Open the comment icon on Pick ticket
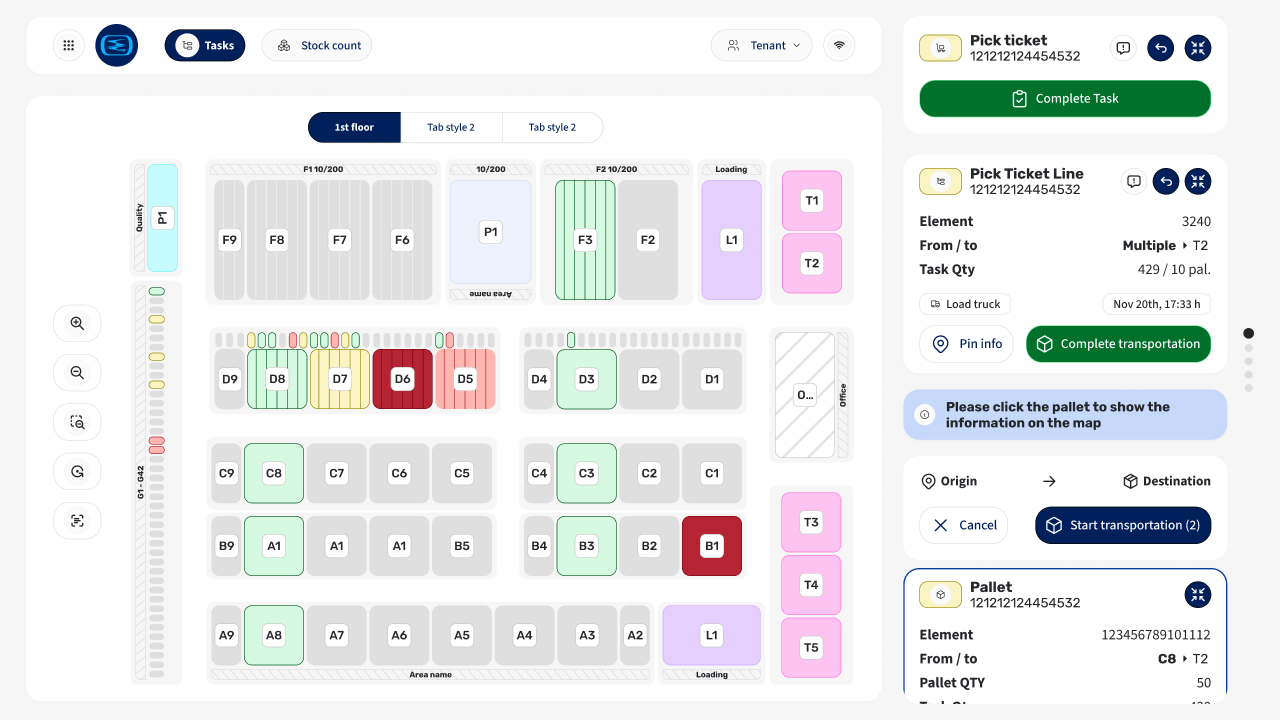Viewport: 1280px width, 720px height. pyautogui.click(x=1123, y=47)
